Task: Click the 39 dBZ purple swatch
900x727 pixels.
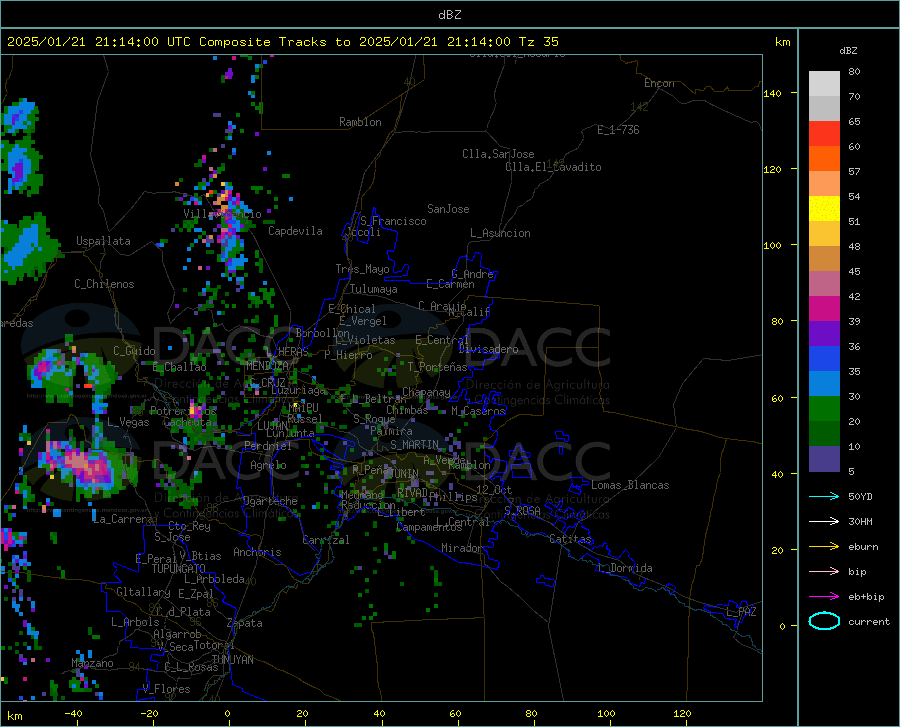Action: click(x=824, y=334)
